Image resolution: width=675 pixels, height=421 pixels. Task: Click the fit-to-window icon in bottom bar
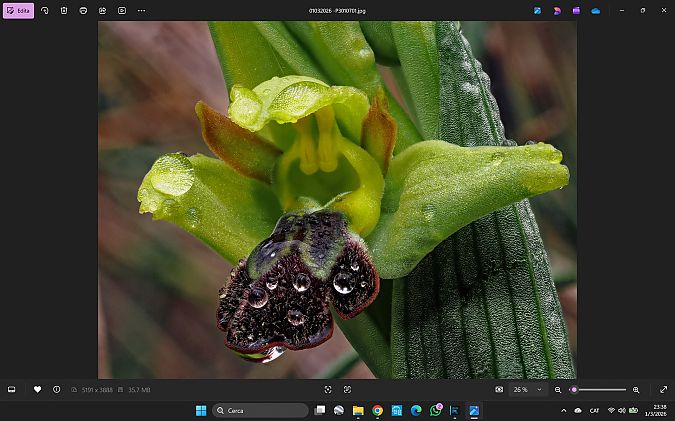tap(328, 389)
